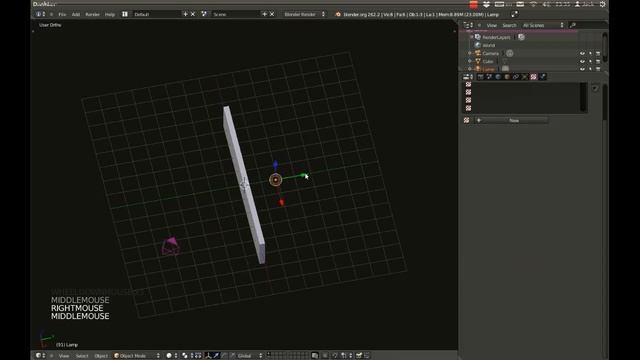Image resolution: width=640 pixels, height=360 pixels.
Task: Delete the Default screen layout
Action: tap(193, 14)
